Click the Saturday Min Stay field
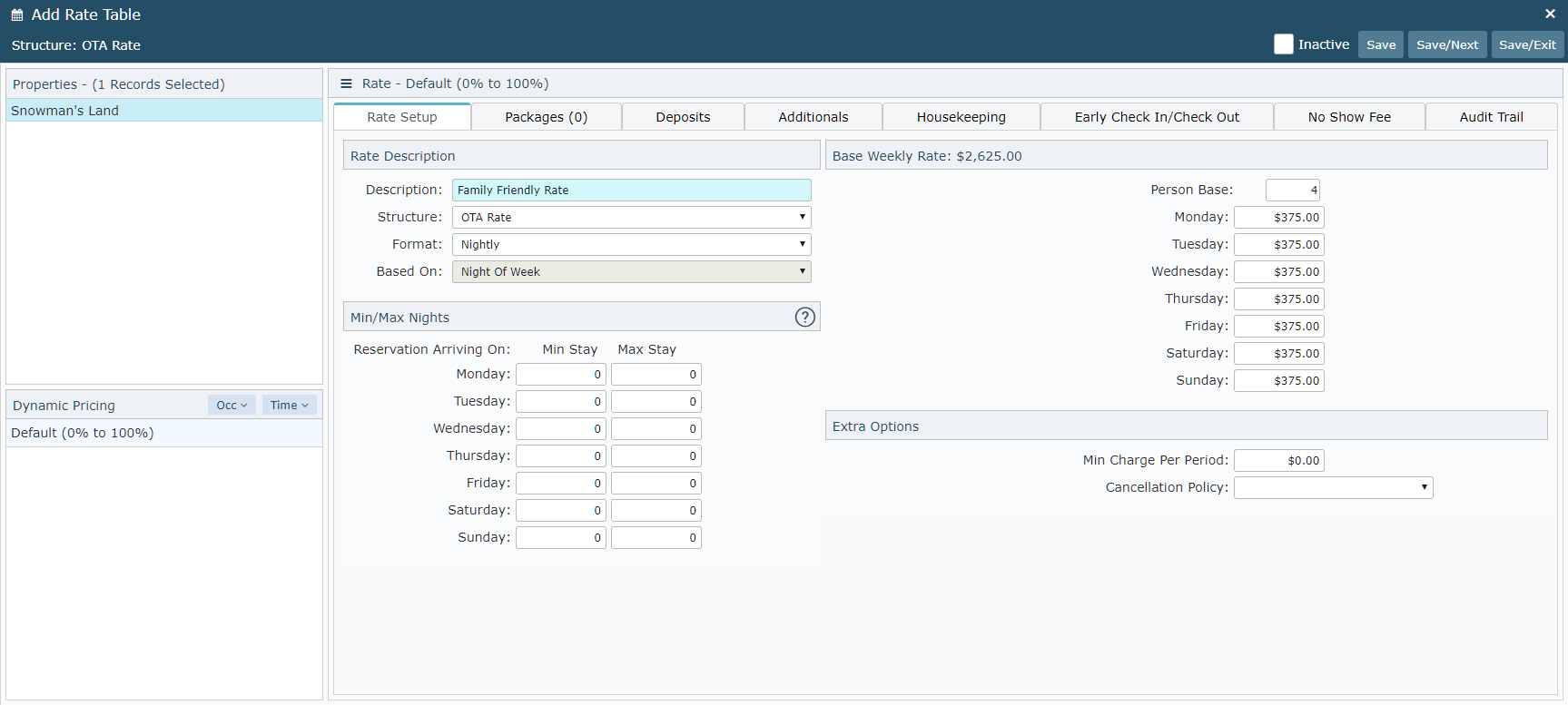 (560, 510)
